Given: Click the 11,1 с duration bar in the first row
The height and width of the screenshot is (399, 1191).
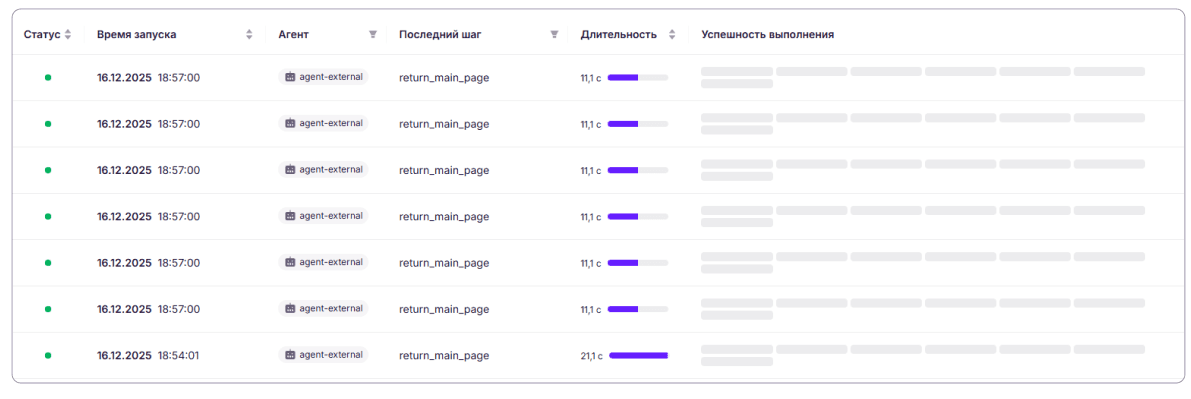Looking at the screenshot, I should pos(638,78).
